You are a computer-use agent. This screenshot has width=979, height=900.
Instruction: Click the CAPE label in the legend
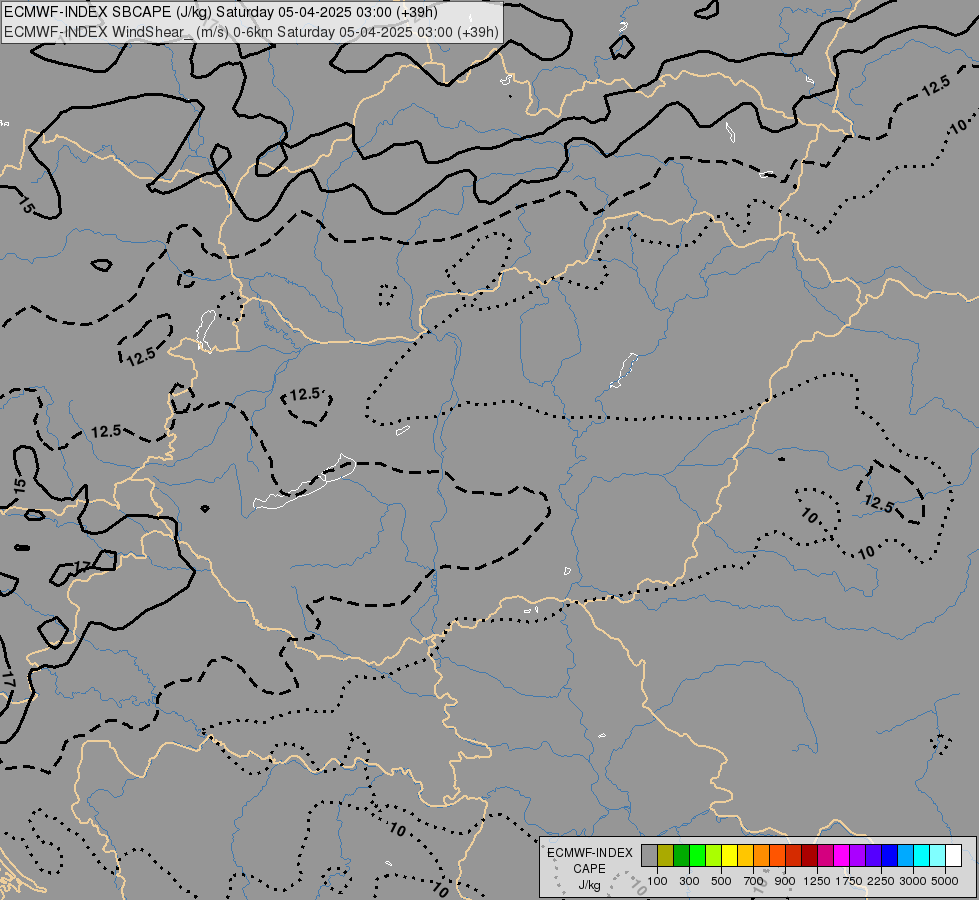pos(589,869)
